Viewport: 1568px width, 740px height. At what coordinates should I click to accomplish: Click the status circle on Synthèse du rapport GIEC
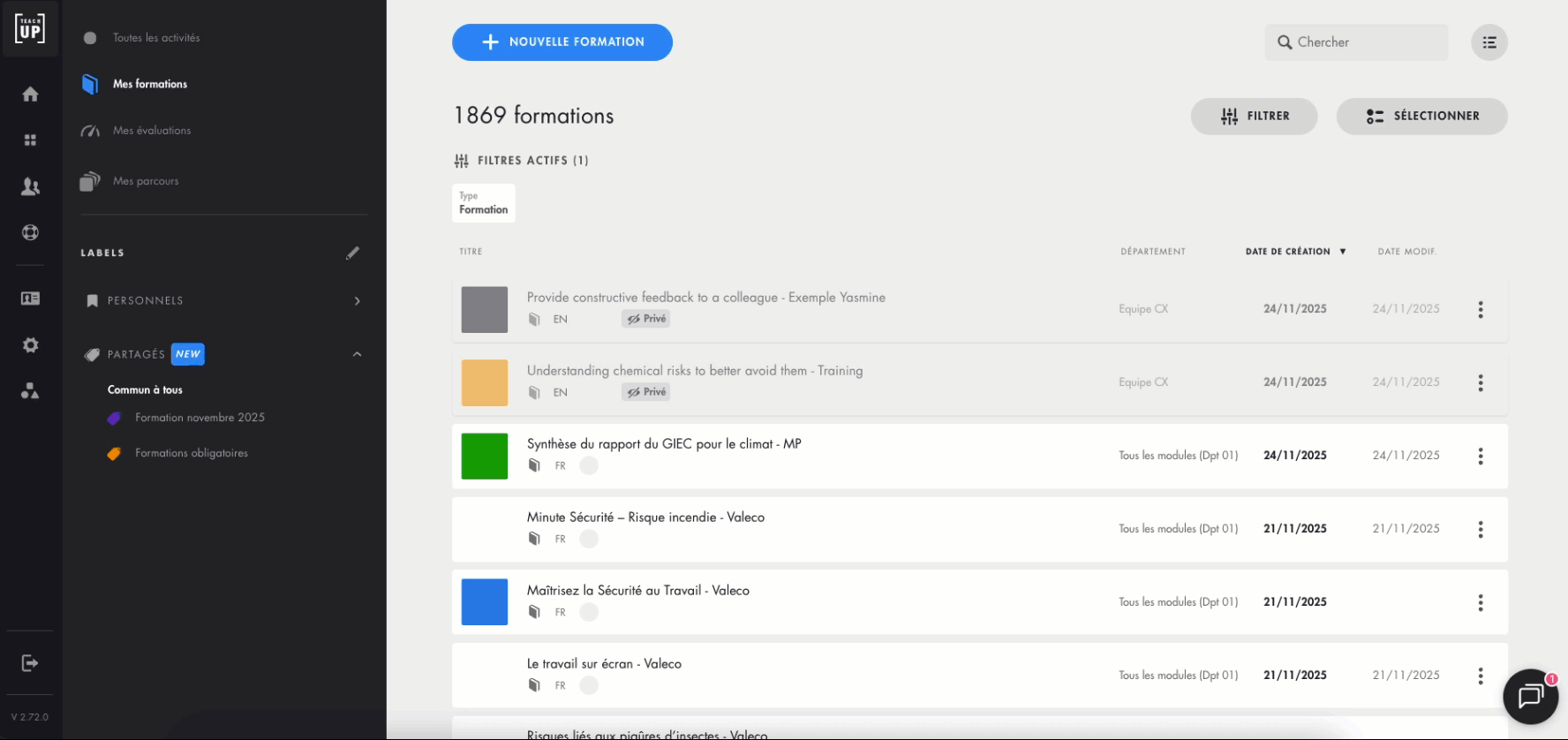pos(589,465)
